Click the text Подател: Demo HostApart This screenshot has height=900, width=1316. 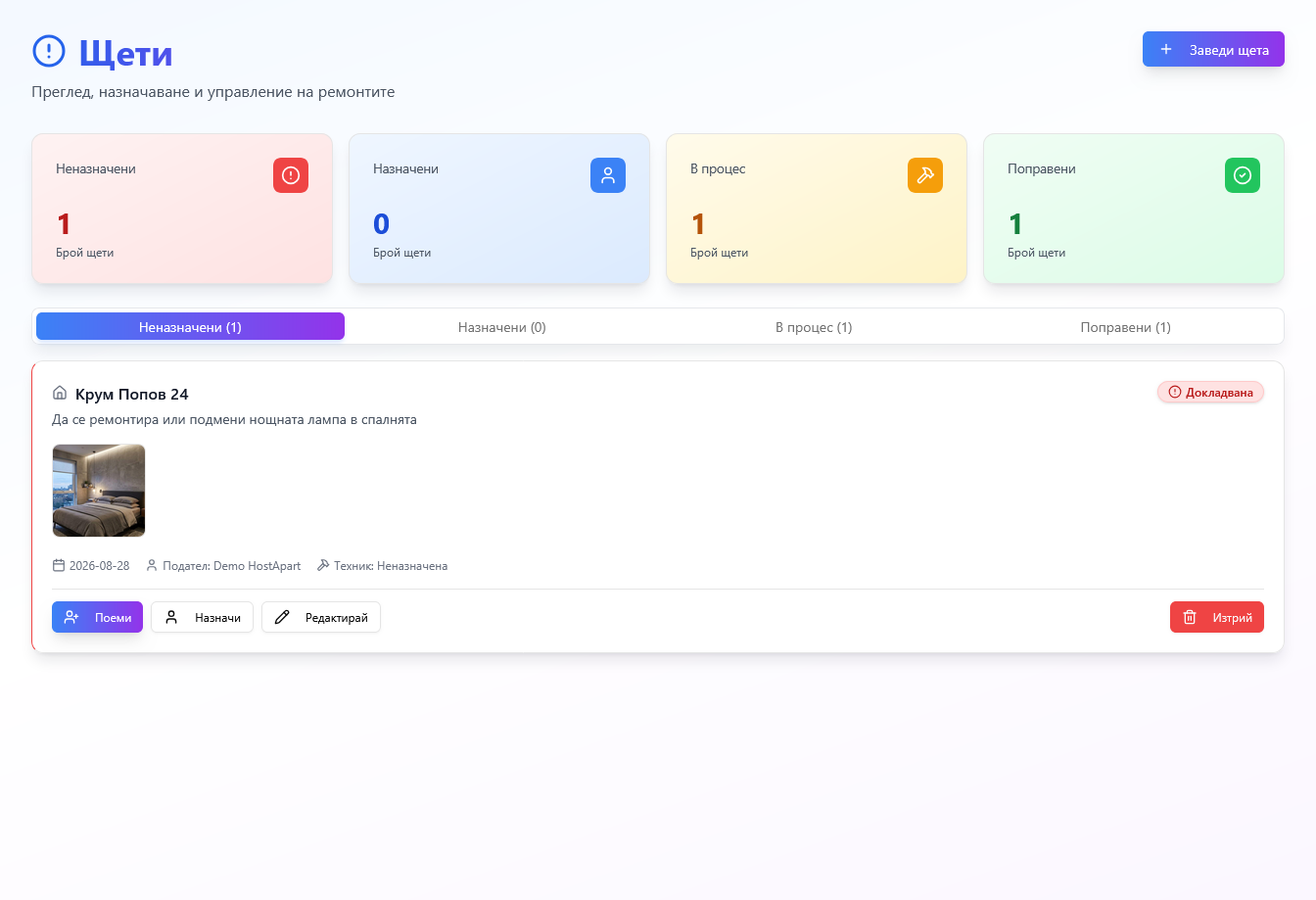[232, 566]
